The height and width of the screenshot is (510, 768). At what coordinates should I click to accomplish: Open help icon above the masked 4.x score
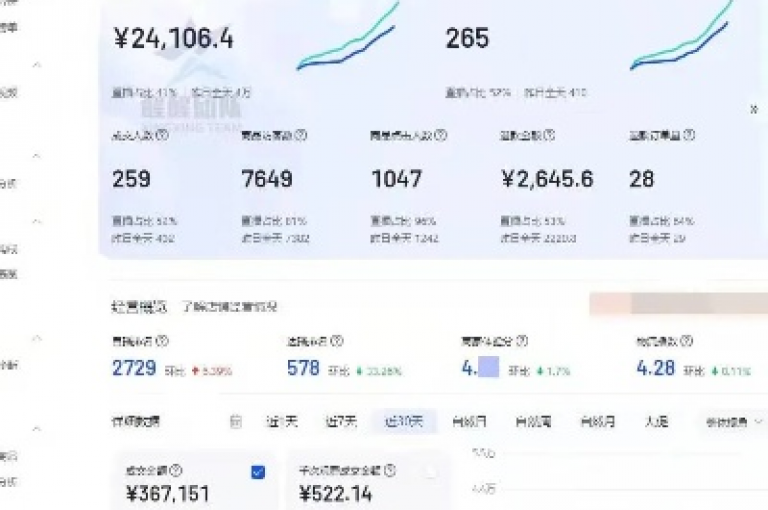(523, 341)
